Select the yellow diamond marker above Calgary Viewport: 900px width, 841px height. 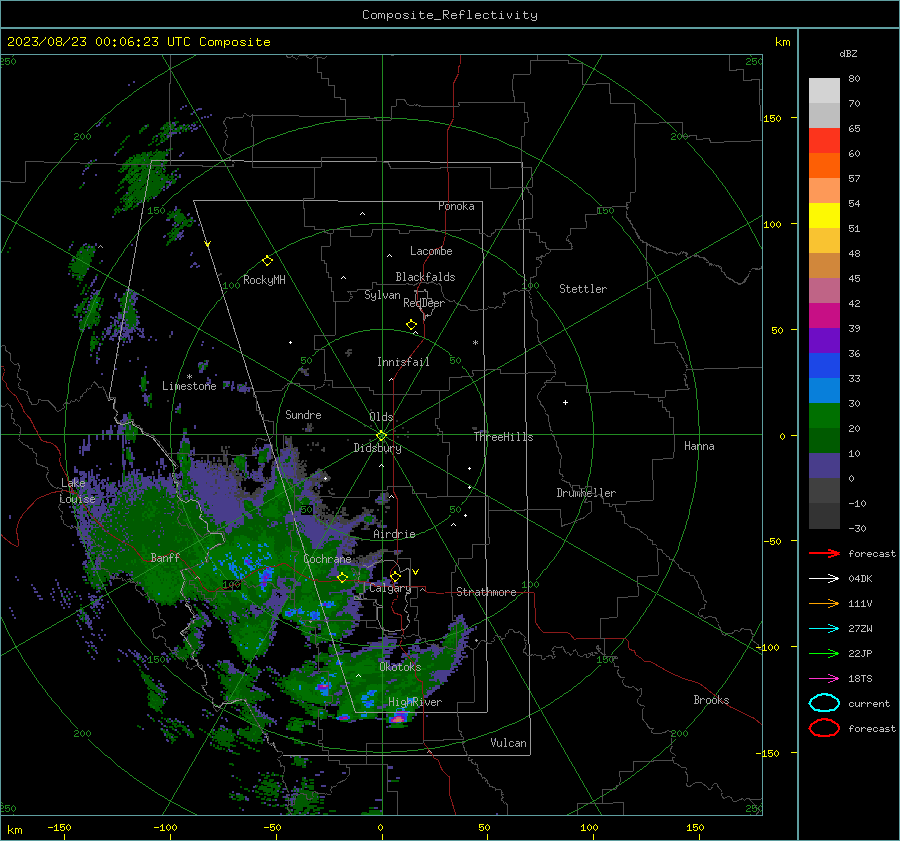point(395,576)
